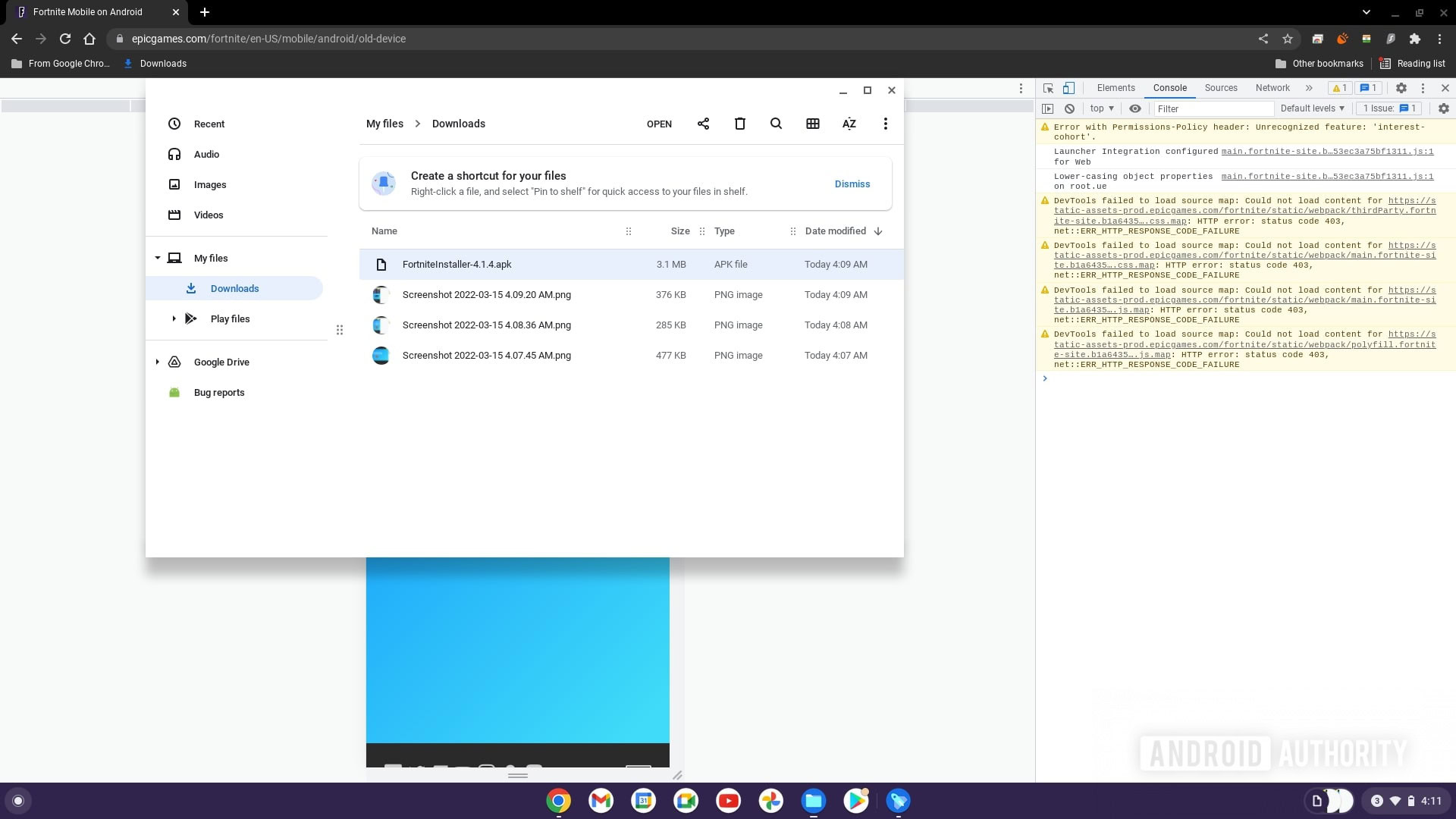
Task: Expand the Play files folder
Action: pos(174,318)
